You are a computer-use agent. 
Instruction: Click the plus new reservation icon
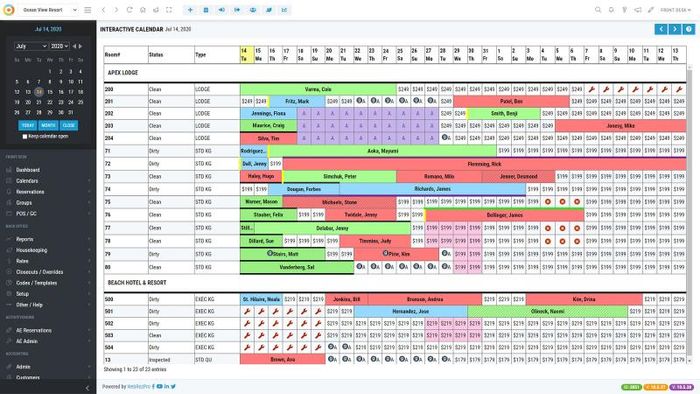(190, 10)
